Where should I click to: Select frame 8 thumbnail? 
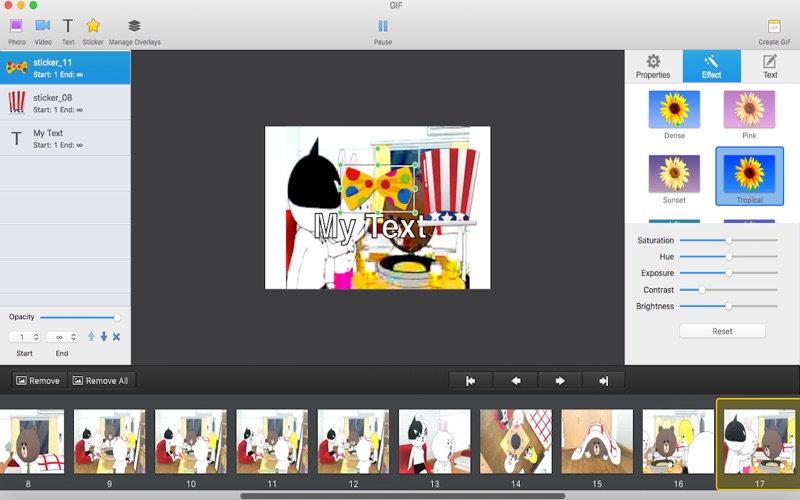32,441
